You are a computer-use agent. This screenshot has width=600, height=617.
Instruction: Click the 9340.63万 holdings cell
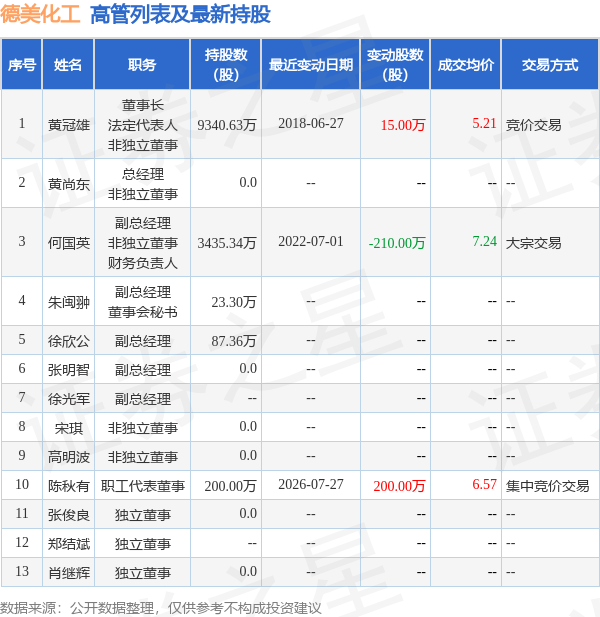point(227,125)
